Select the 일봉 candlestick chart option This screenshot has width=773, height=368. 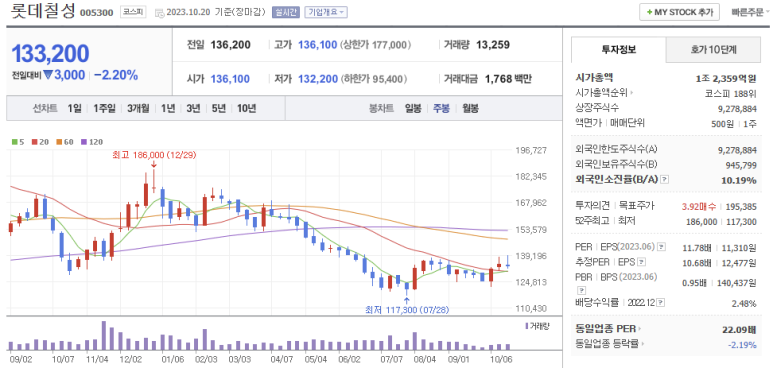pyautogui.click(x=413, y=109)
